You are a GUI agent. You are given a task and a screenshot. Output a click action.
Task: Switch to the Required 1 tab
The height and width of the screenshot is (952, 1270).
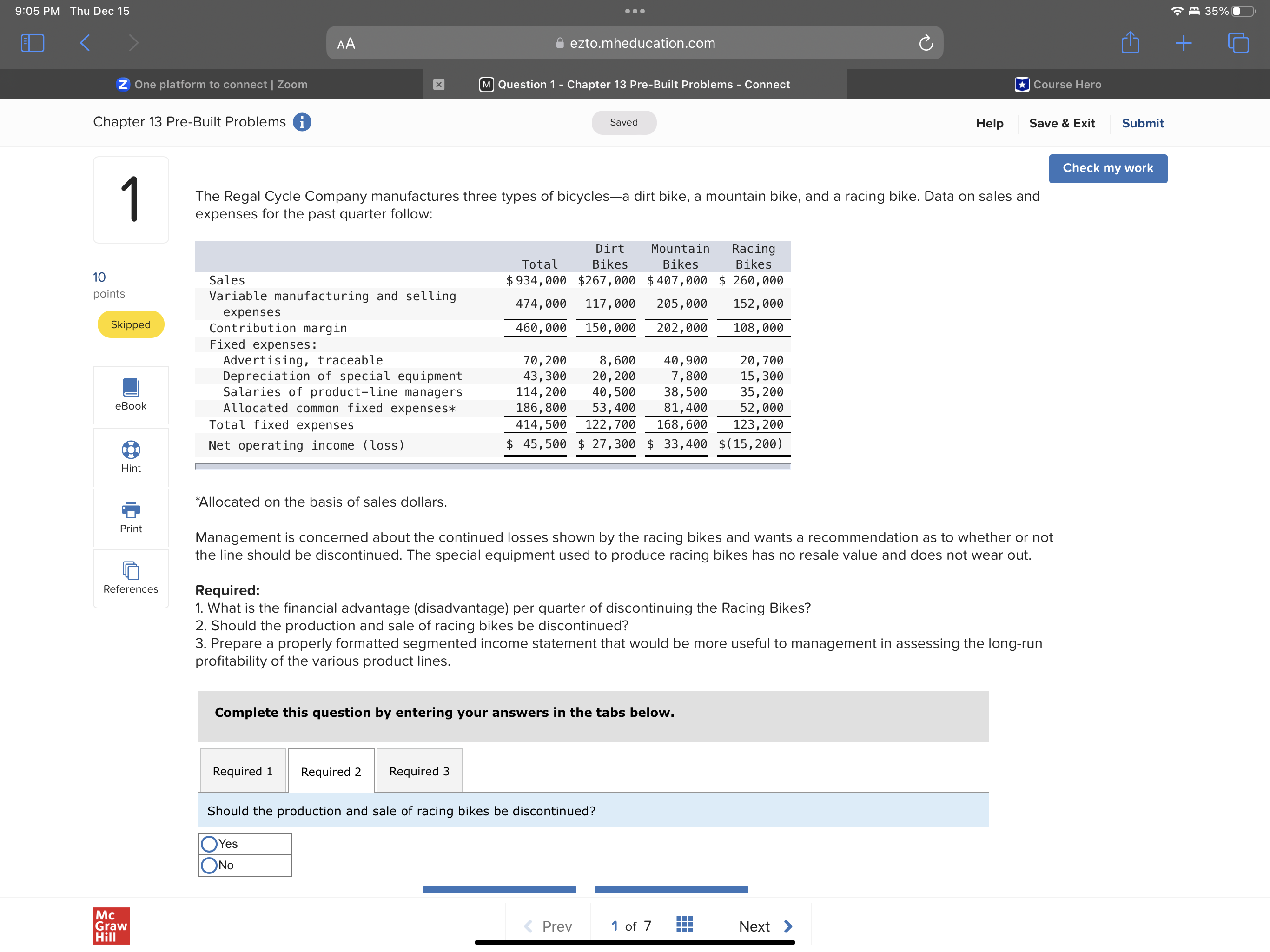242,771
